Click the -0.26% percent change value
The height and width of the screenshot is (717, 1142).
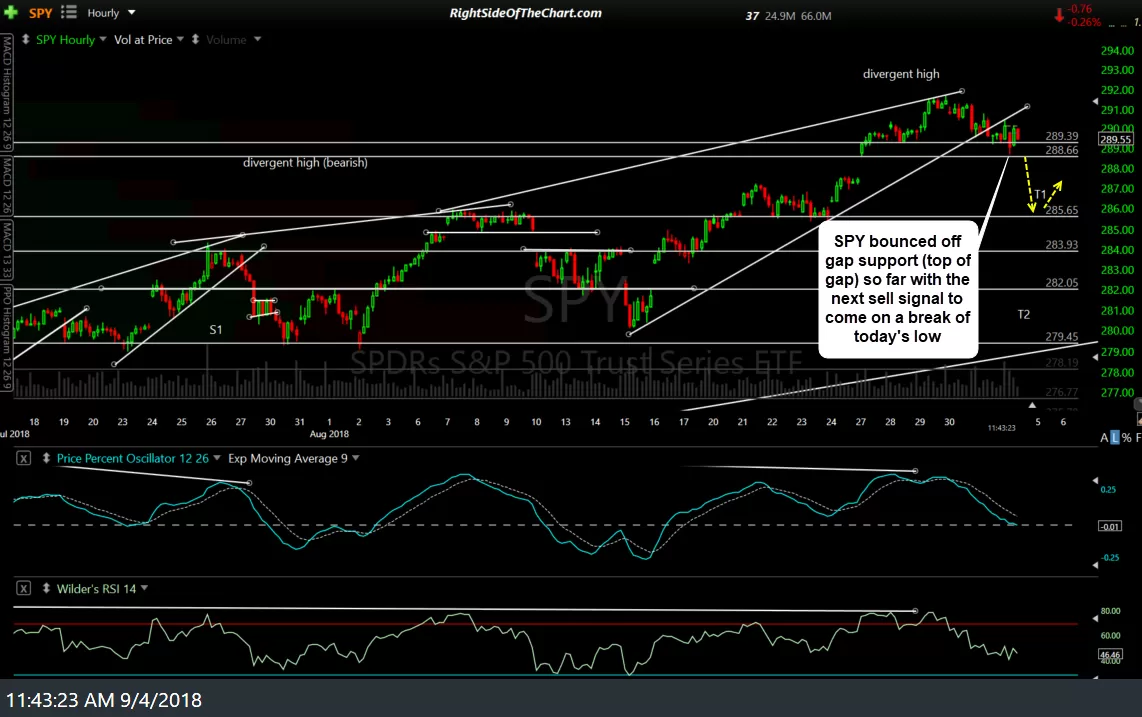coord(1083,22)
